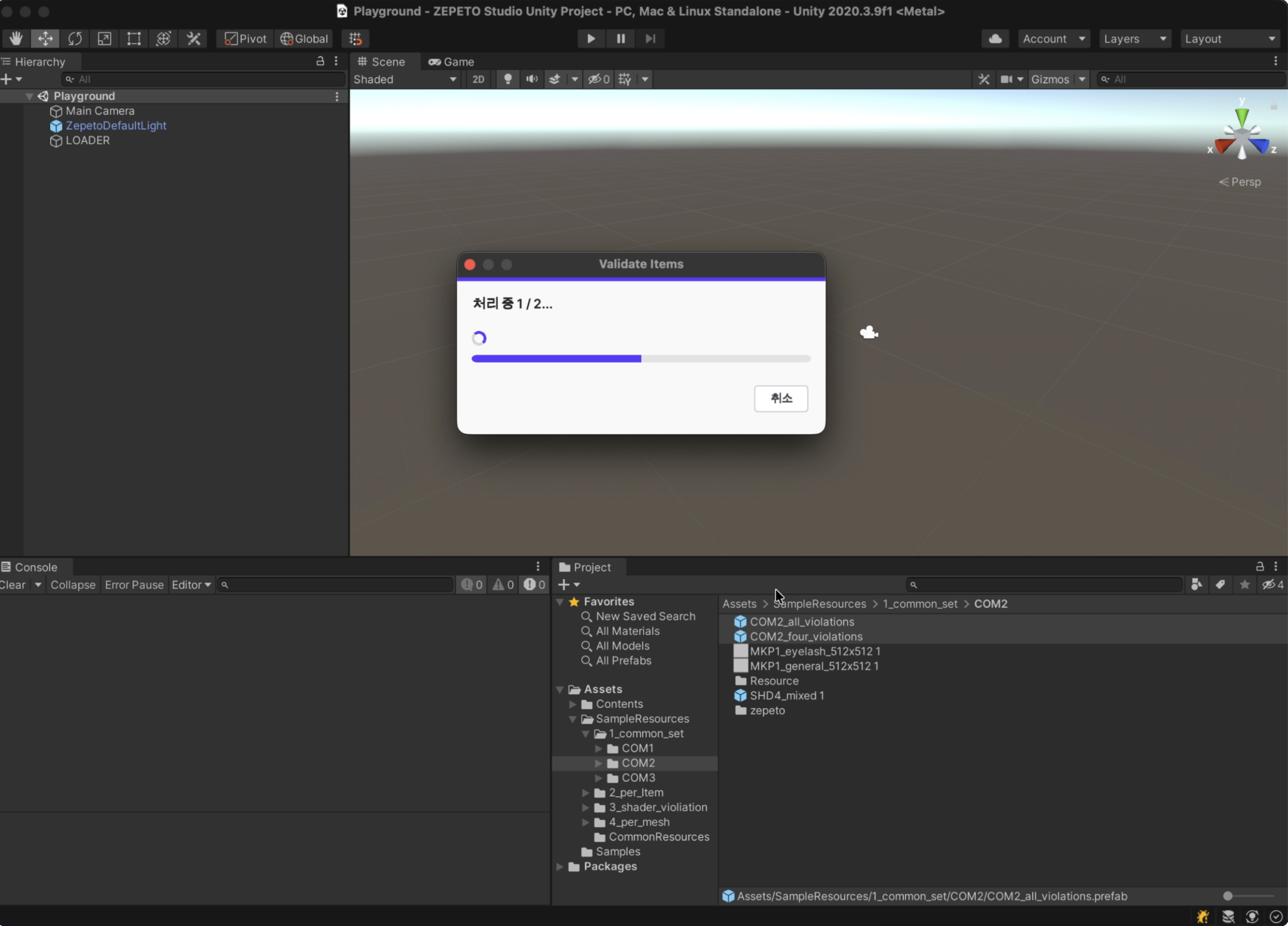Select the Scale tool

point(105,39)
